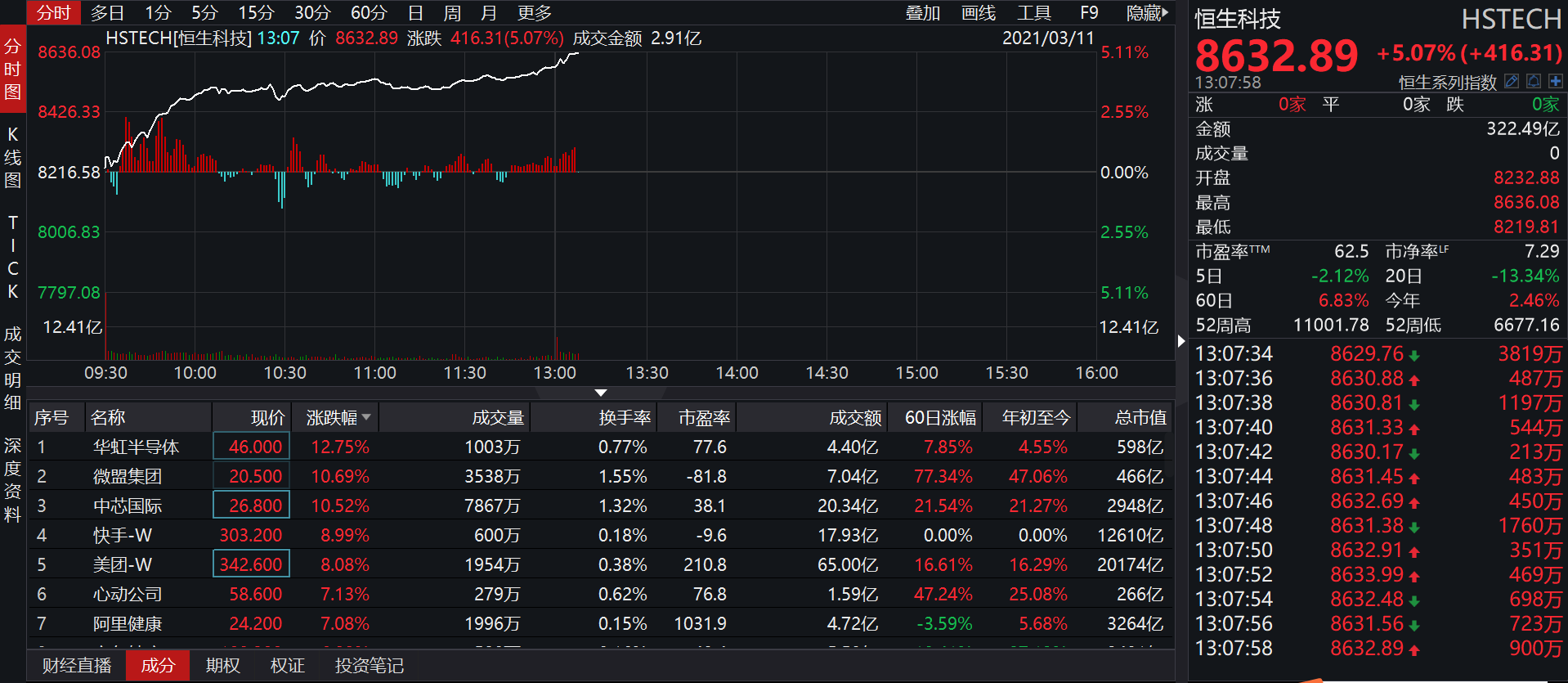Click the 342.600 price cell
The image size is (1568, 683).
(x=252, y=564)
